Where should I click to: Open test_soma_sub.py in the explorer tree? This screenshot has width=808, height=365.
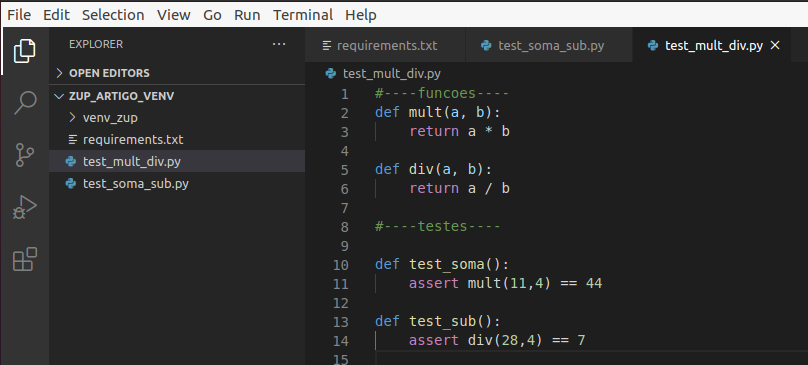177,184
